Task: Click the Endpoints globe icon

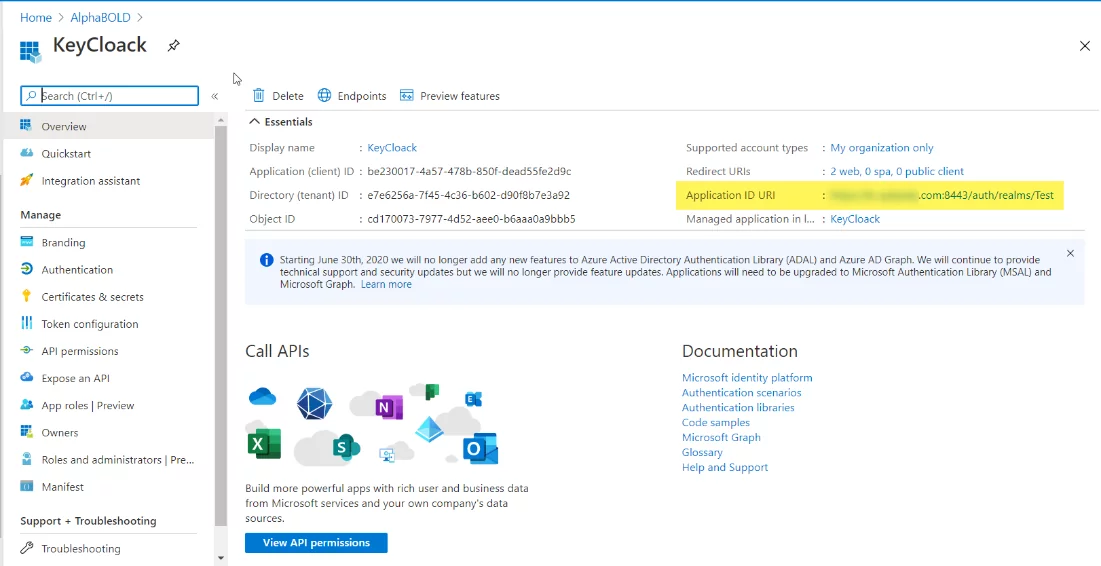Action: point(324,96)
